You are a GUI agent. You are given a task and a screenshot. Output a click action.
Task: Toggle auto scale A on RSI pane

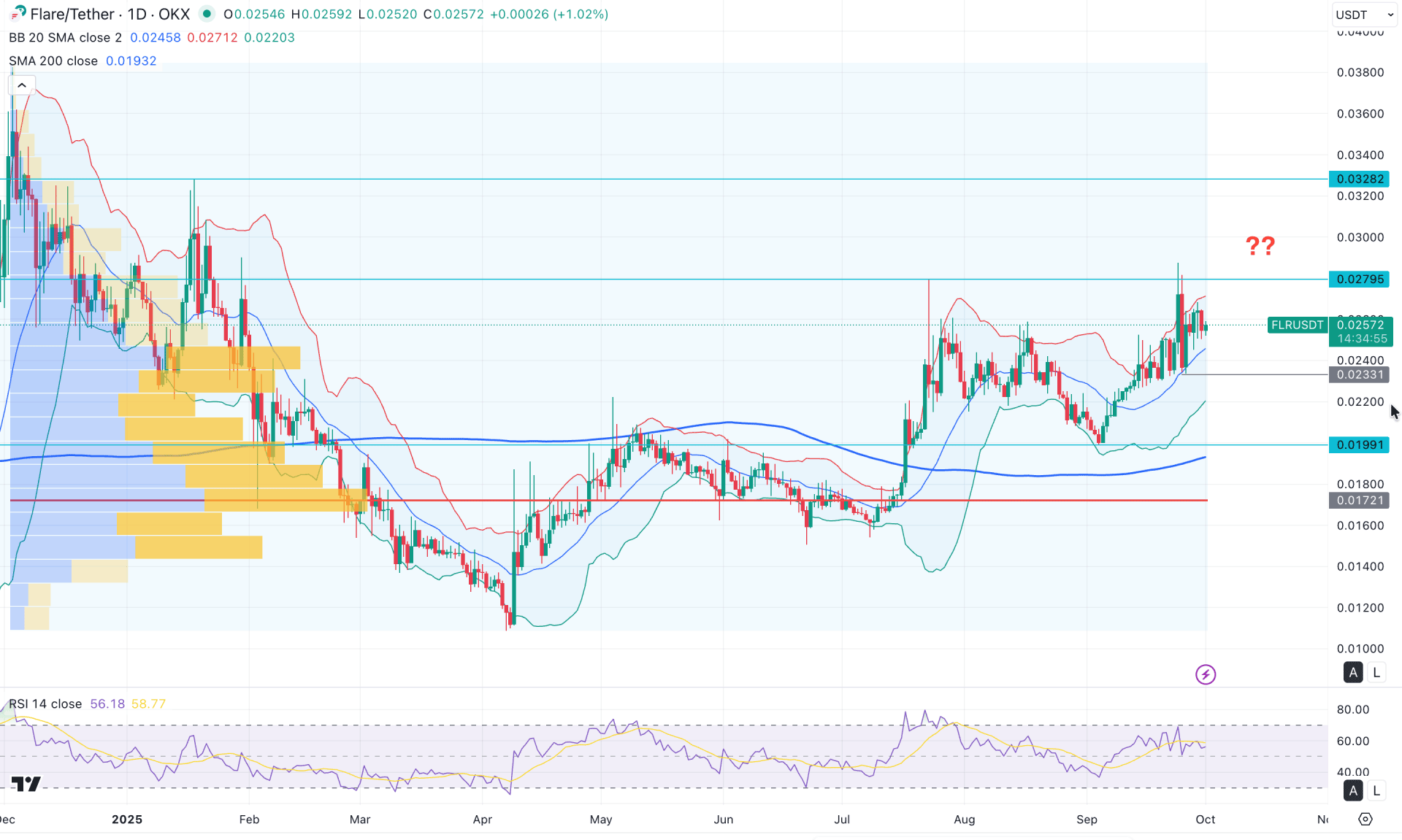1353,790
